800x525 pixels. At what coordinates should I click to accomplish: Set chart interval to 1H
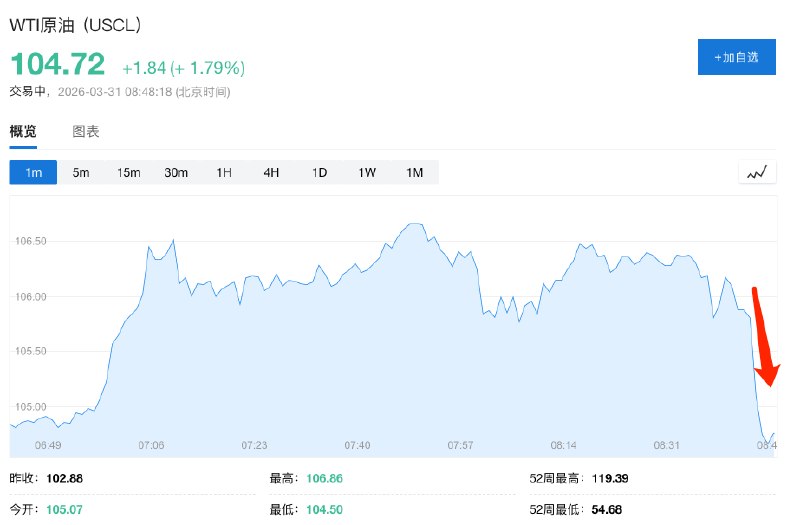[224, 172]
